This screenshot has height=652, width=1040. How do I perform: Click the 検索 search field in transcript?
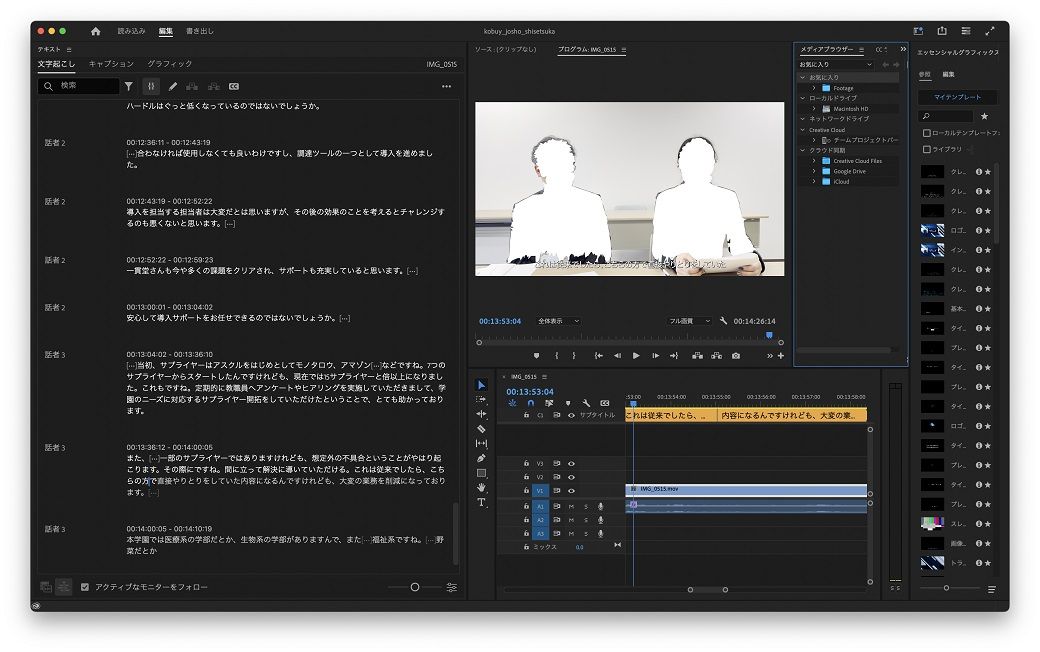pos(78,86)
